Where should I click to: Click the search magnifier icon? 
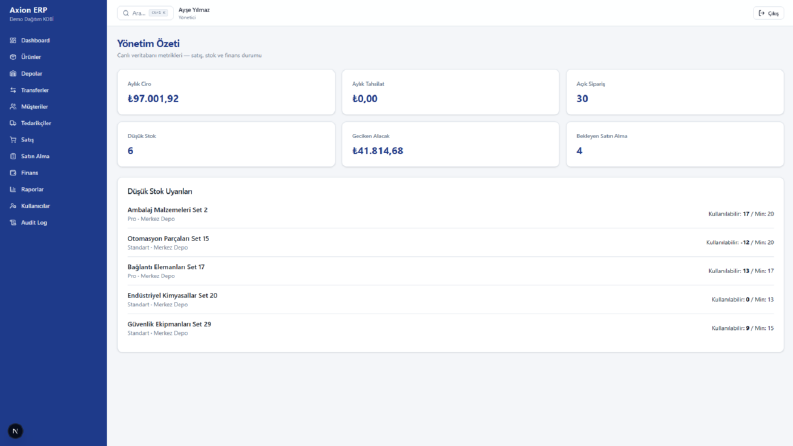coord(126,13)
